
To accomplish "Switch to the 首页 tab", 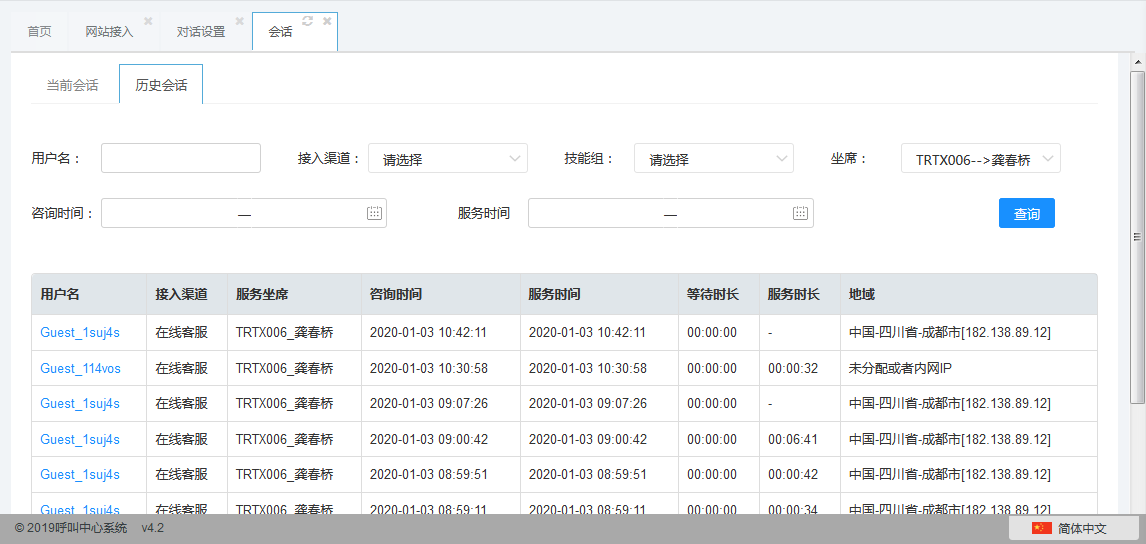I will coord(39,32).
